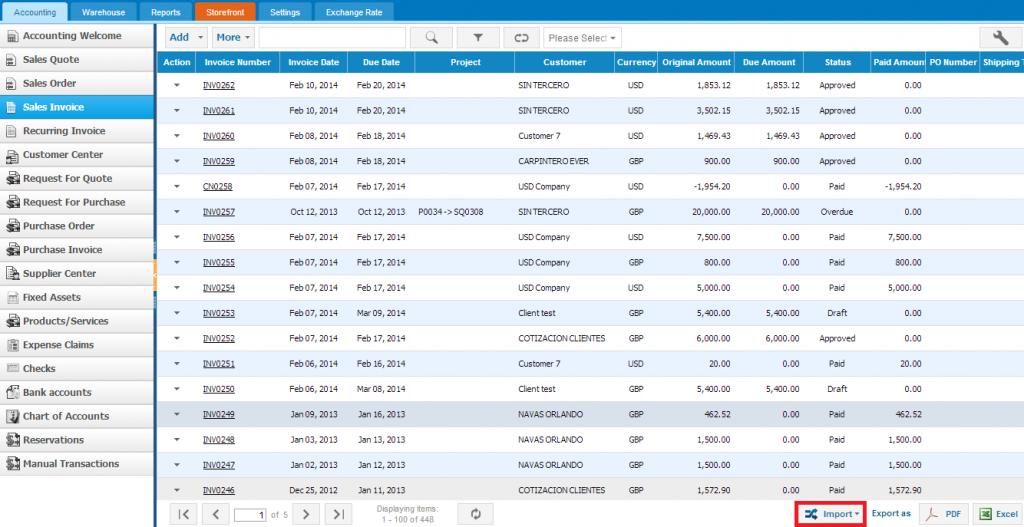Click project cell P0034 -> SQ0308

click(450, 212)
